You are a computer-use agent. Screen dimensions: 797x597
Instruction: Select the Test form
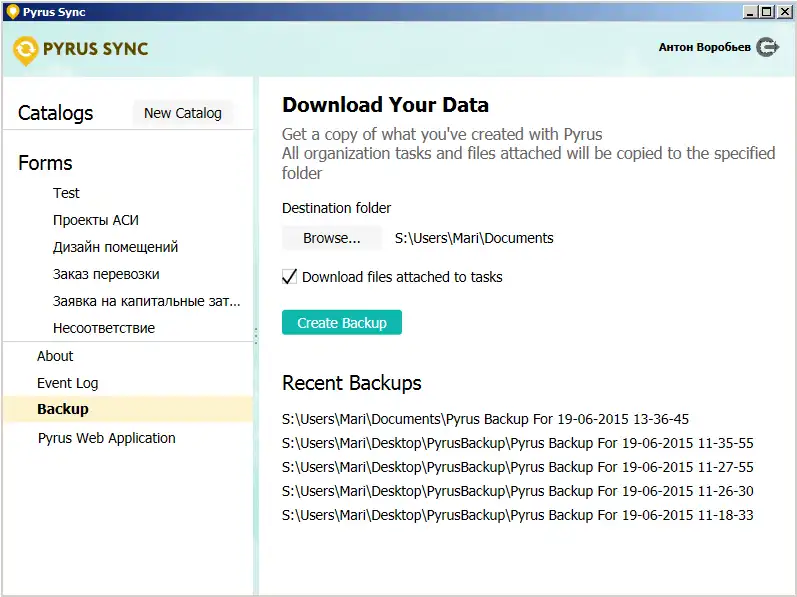[66, 193]
